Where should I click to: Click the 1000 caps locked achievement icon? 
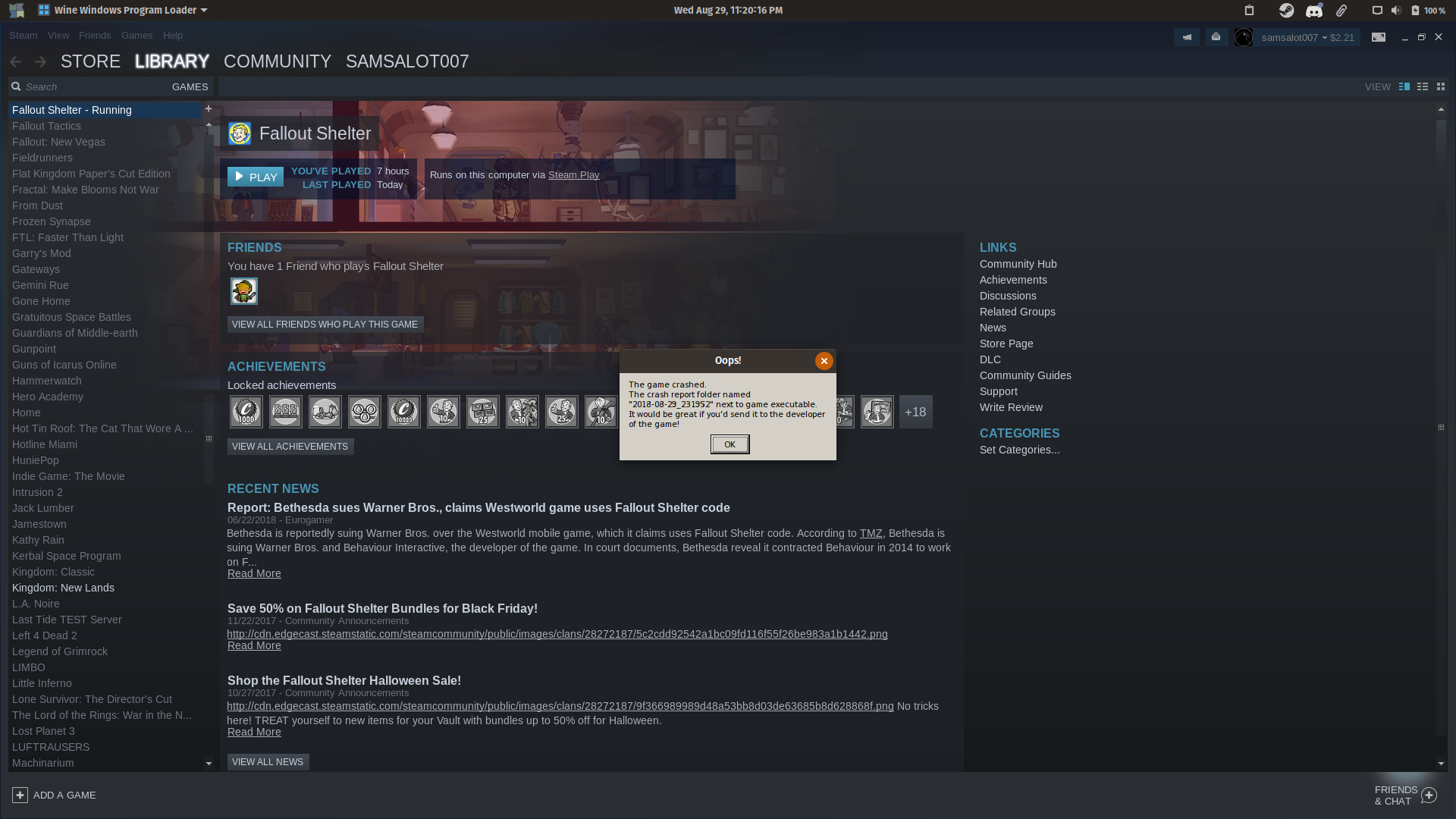coord(246,412)
